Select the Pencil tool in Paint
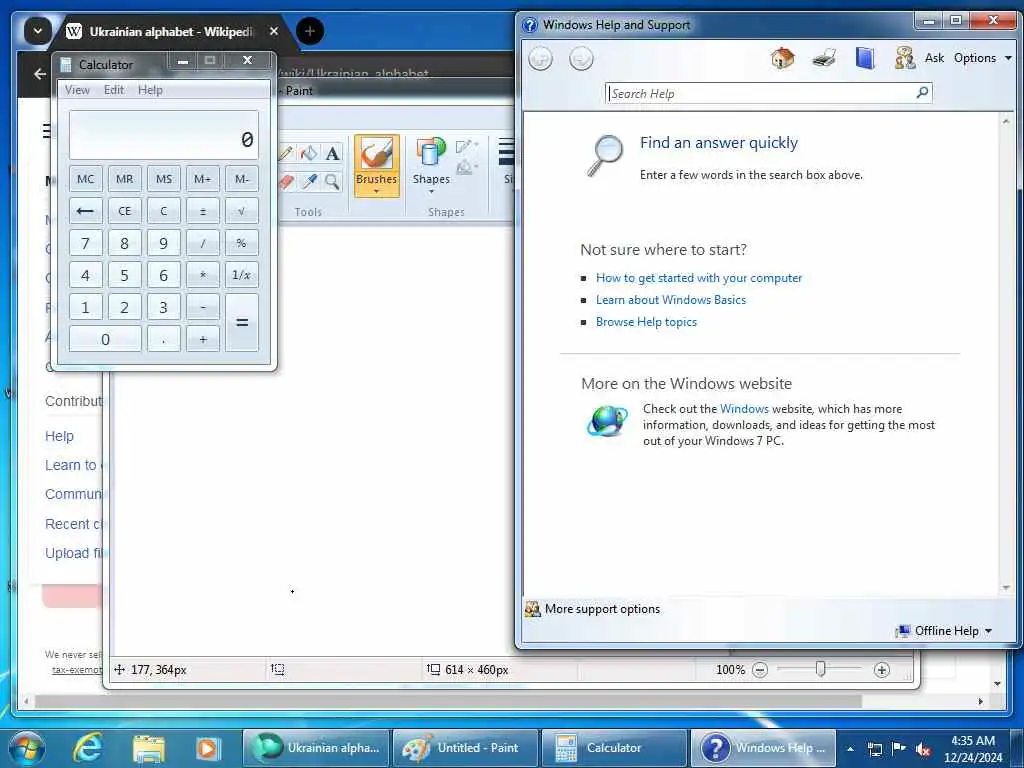The width and height of the screenshot is (1024, 768). click(x=285, y=153)
